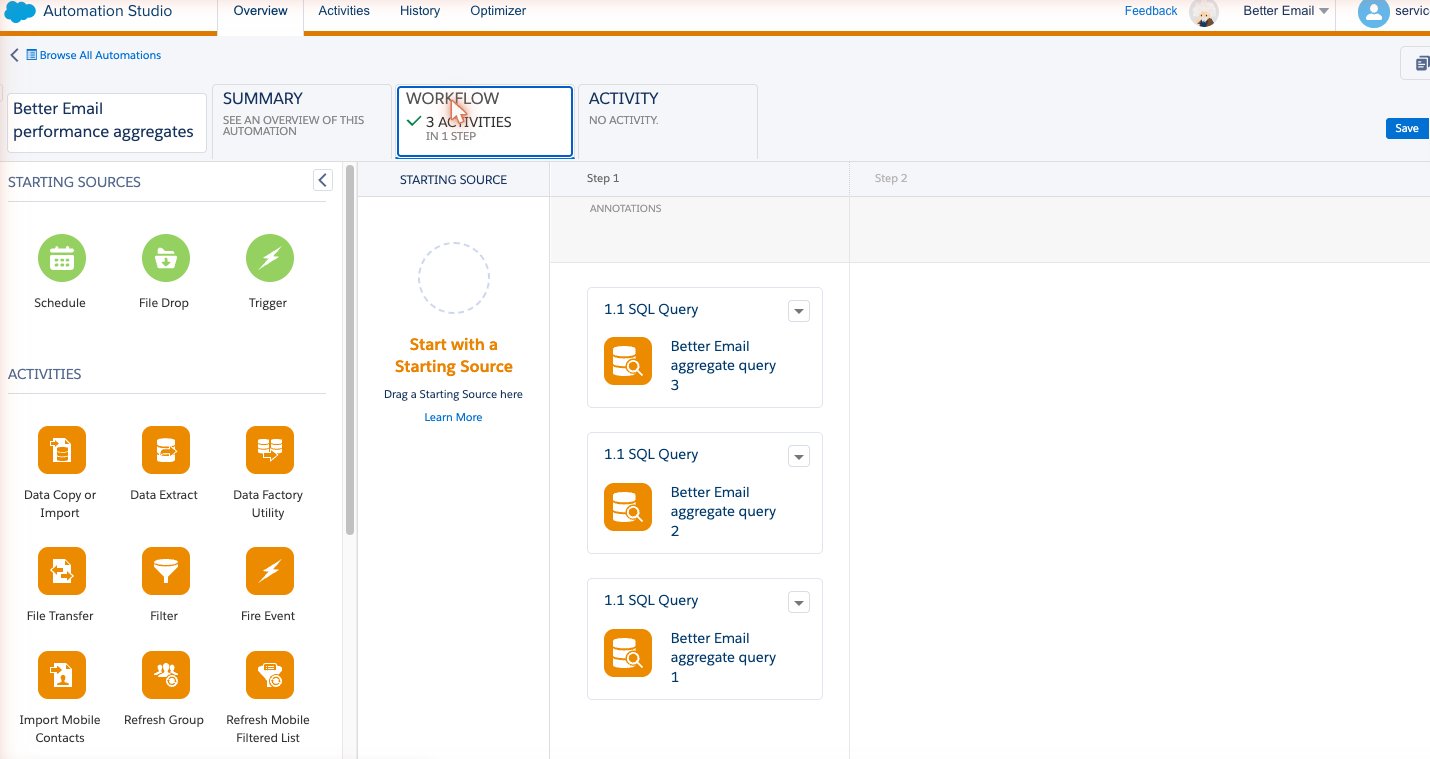Collapse the left sources panel with chevron
Screen dimensions: 1430x759
click(x=323, y=180)
